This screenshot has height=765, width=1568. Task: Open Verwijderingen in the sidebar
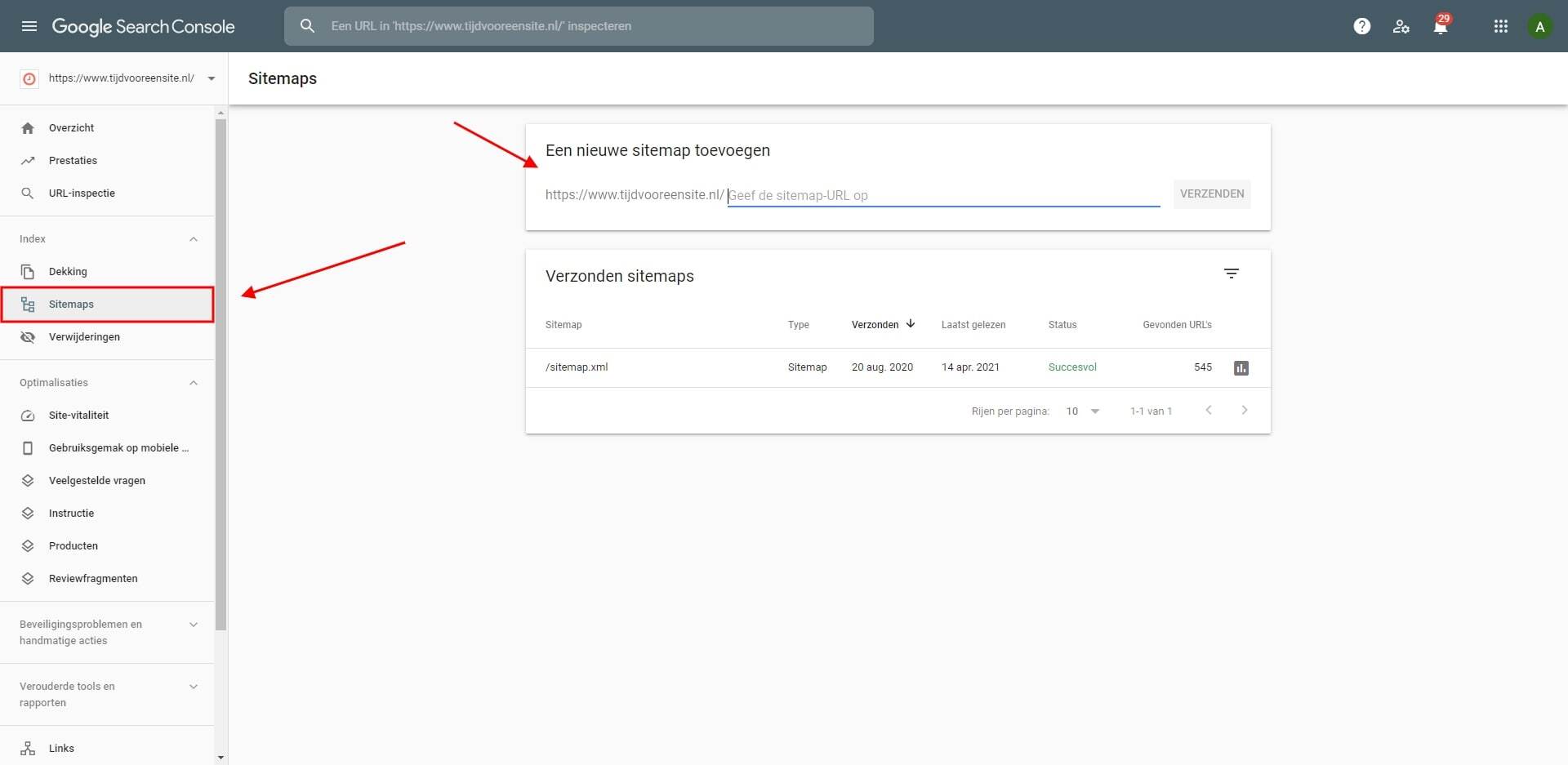pyautogui.click(x=107, y=337)
